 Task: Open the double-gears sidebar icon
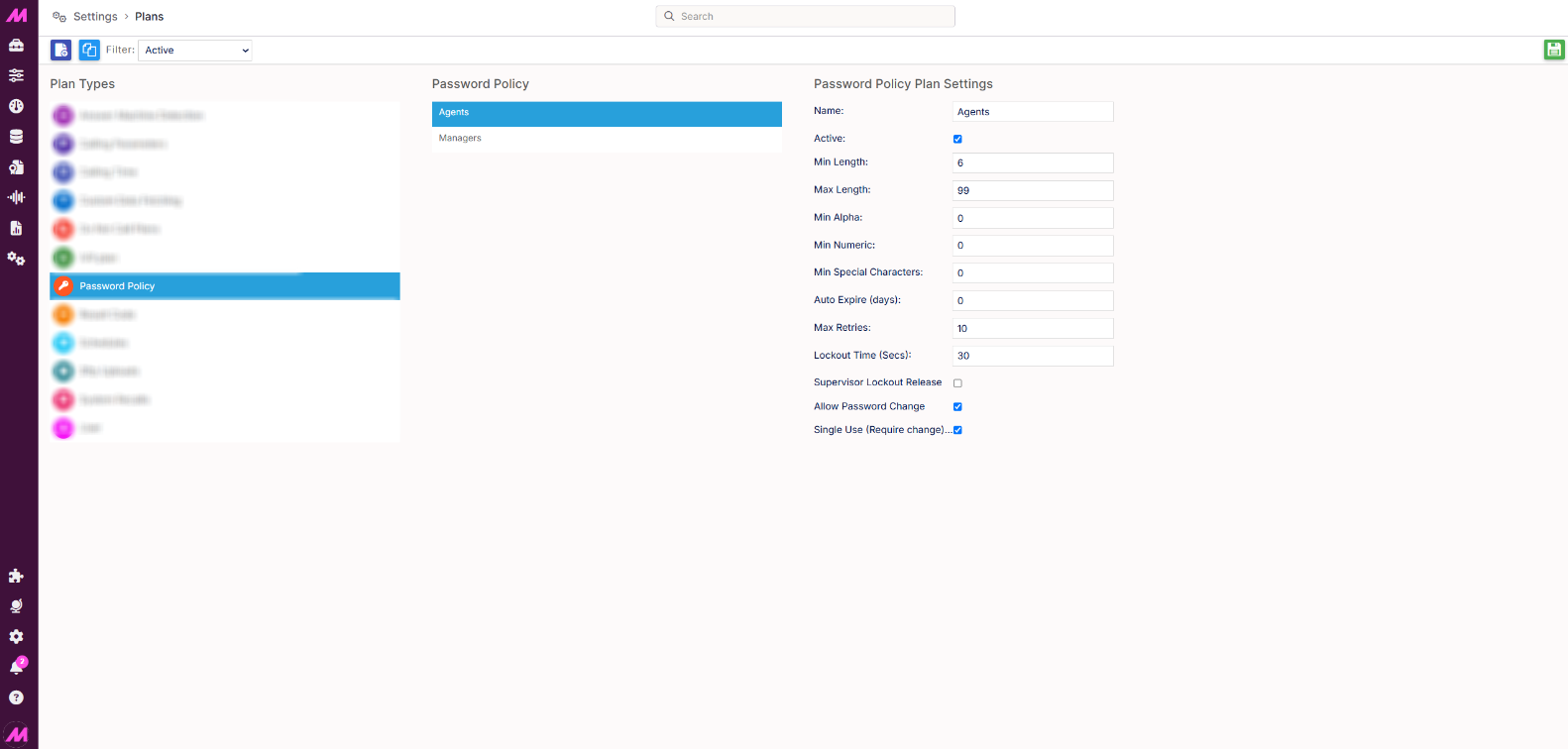tap(16, 259)
